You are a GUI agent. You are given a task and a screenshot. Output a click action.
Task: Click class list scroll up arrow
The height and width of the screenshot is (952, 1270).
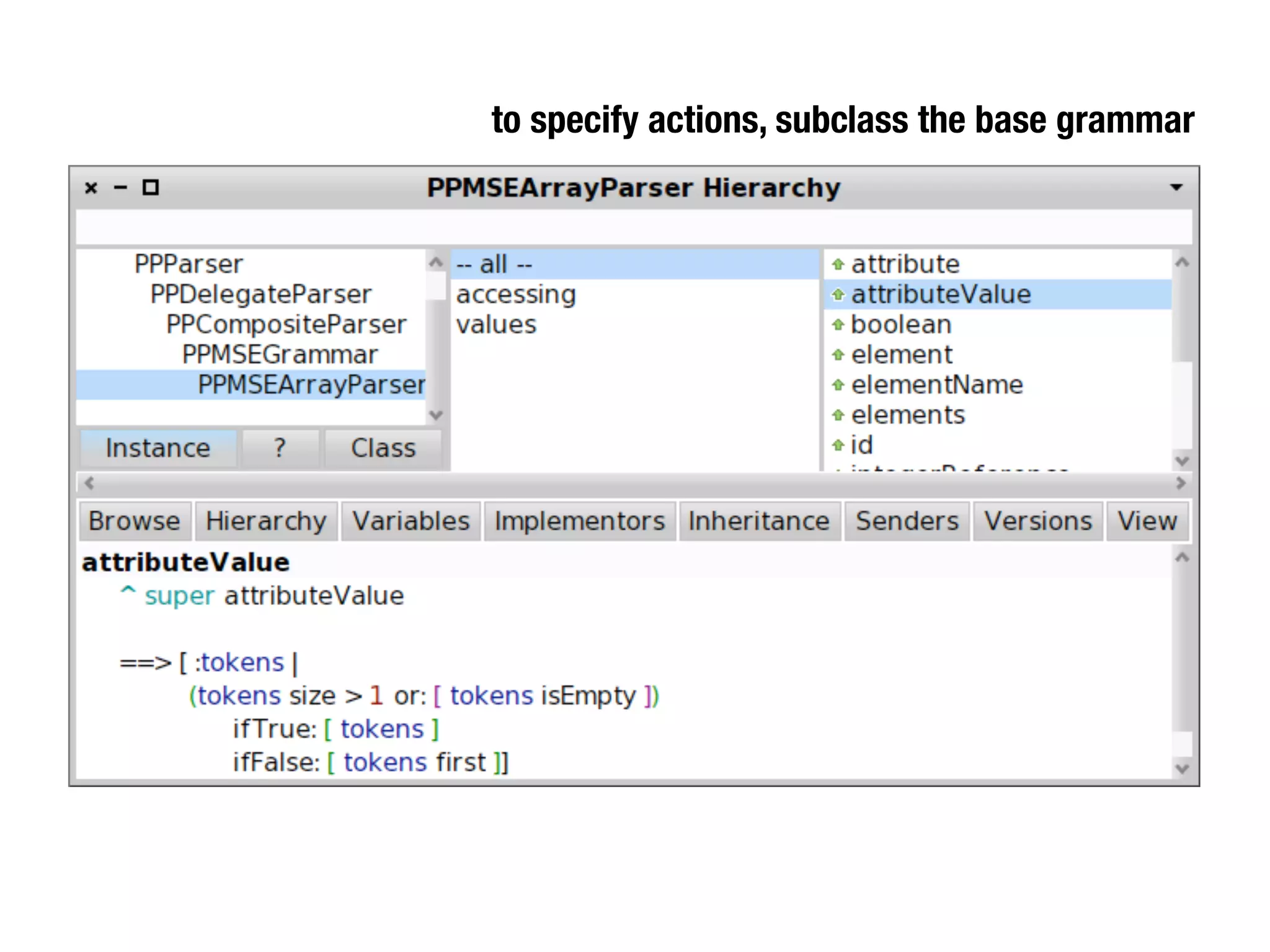[436, 263]
